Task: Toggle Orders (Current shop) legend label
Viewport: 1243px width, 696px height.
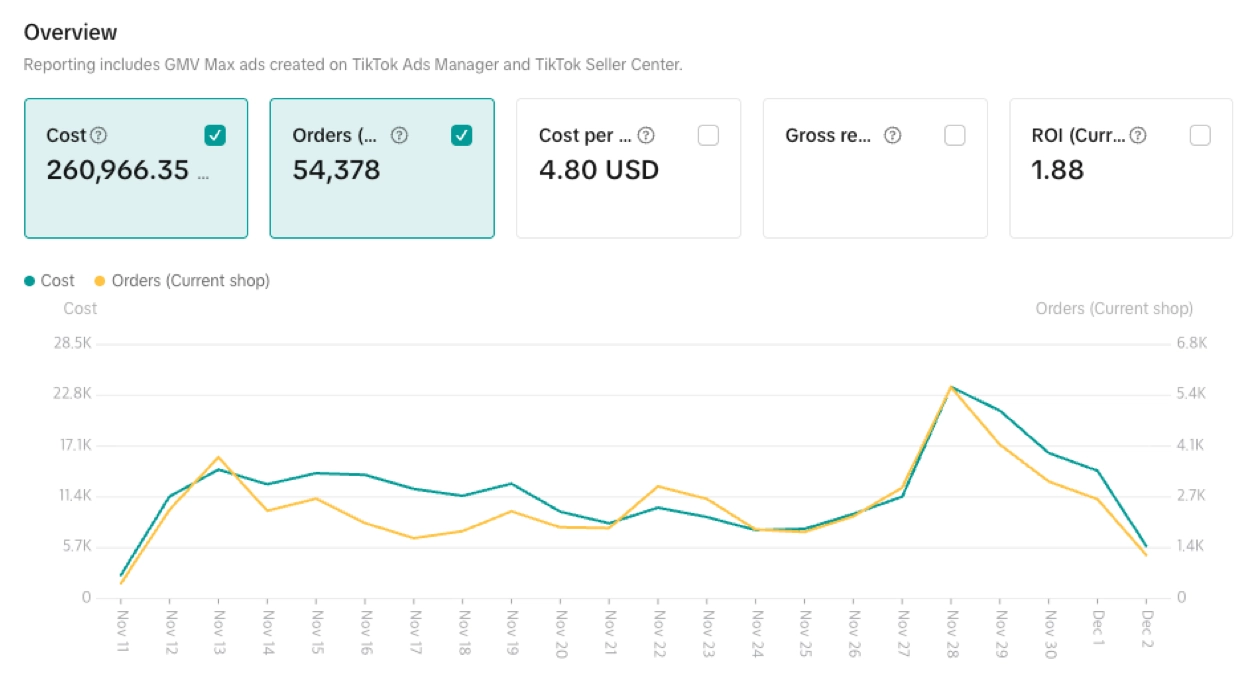Action: [x=190, y=281]
